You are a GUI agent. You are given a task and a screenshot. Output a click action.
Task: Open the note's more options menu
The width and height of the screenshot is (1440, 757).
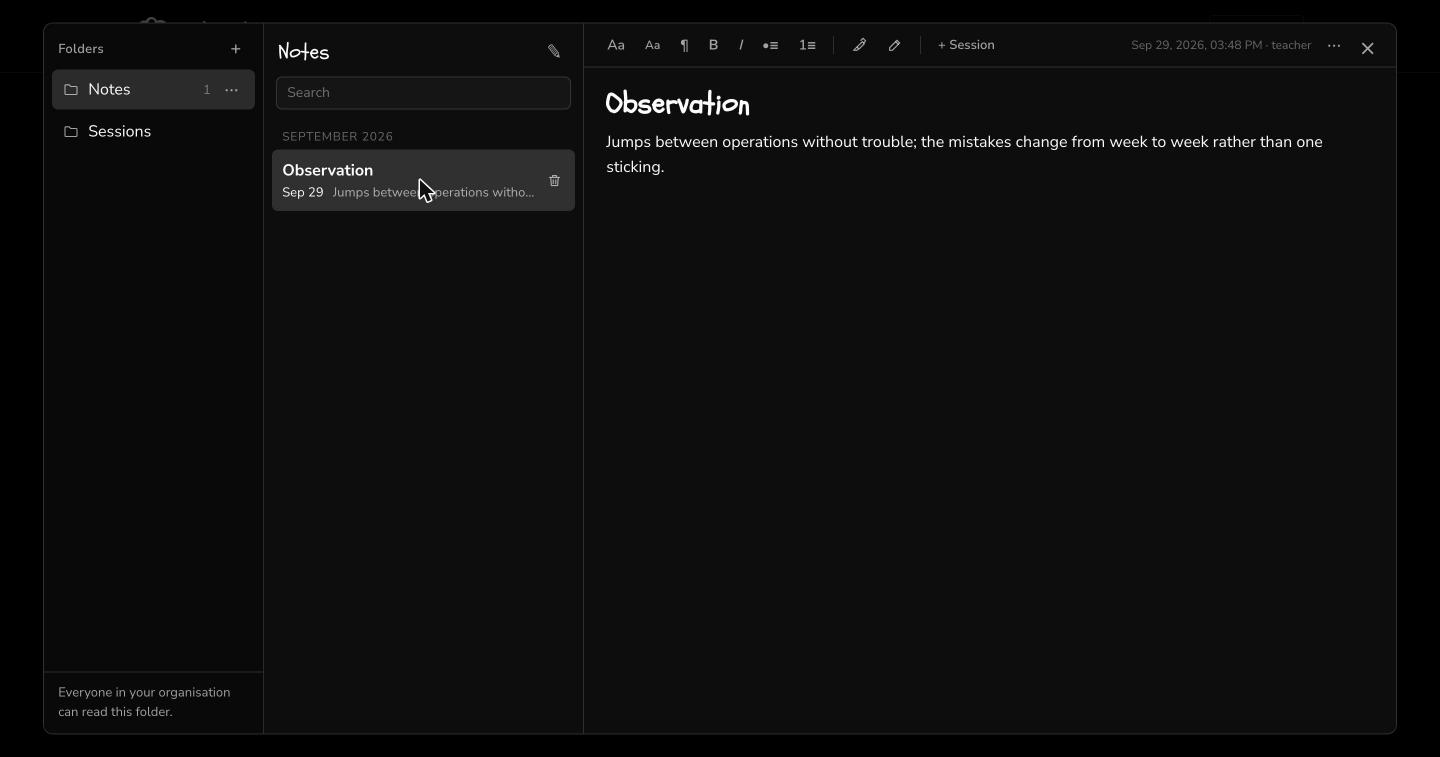[x=1334, y=46]
